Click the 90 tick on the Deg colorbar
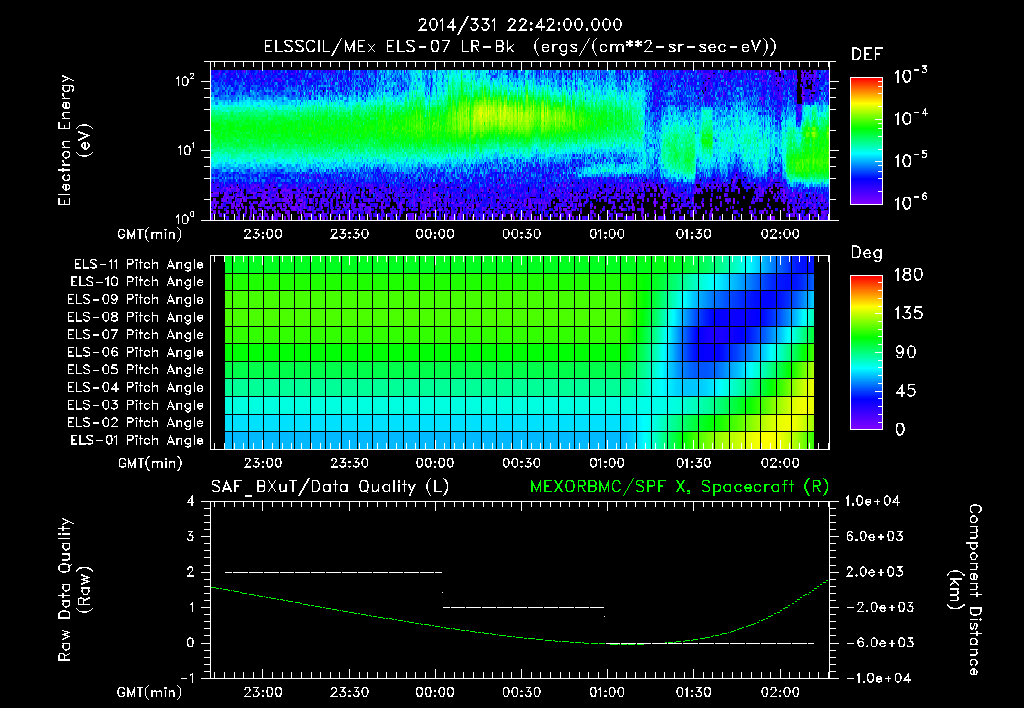Image resolution: width=1024 pixels, height=708 pixels. pos(905,352)
